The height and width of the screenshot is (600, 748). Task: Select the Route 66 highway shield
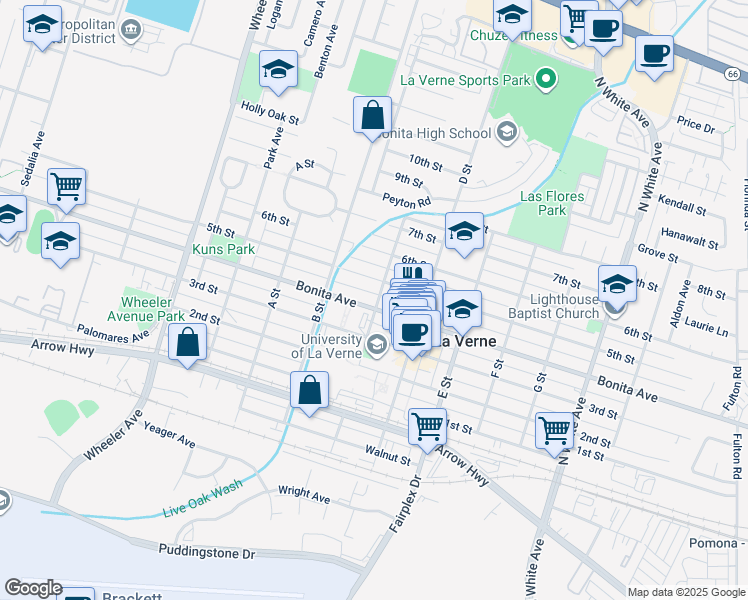(x=733, y=73)
